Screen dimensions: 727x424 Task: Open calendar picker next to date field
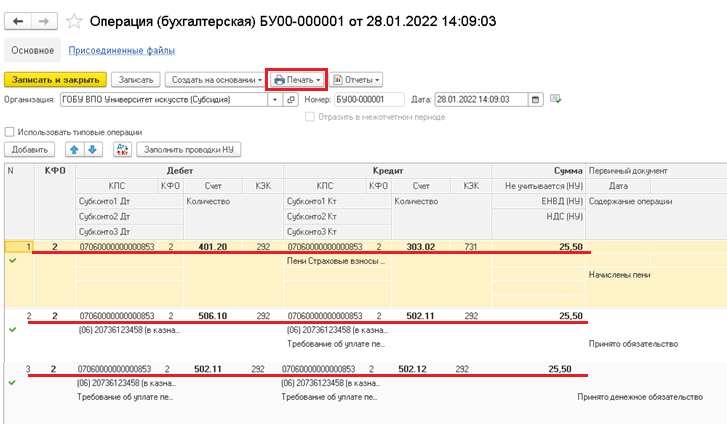point(537,100)
